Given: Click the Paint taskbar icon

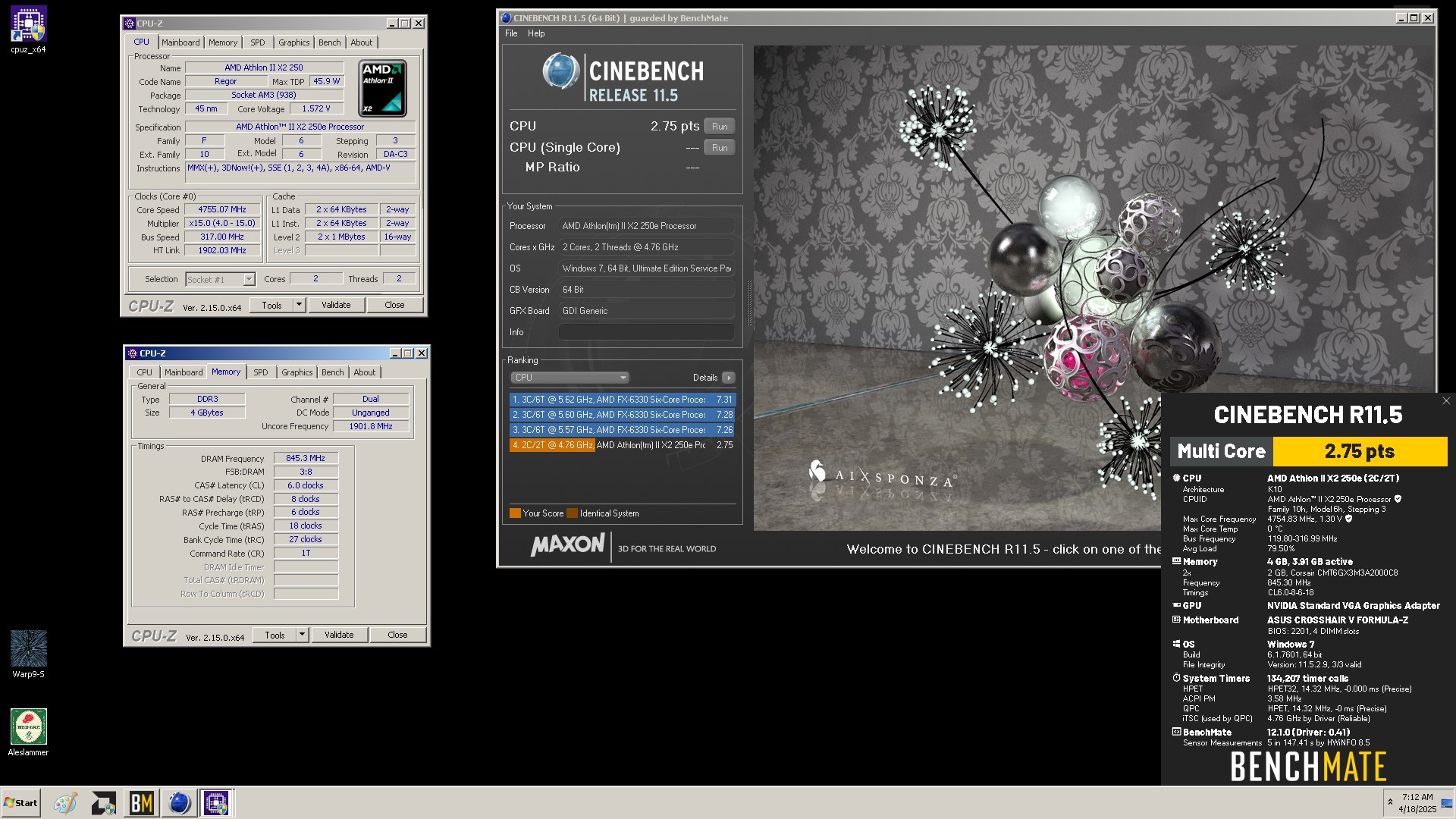Looking at the screenshot, I should (65, 803).
